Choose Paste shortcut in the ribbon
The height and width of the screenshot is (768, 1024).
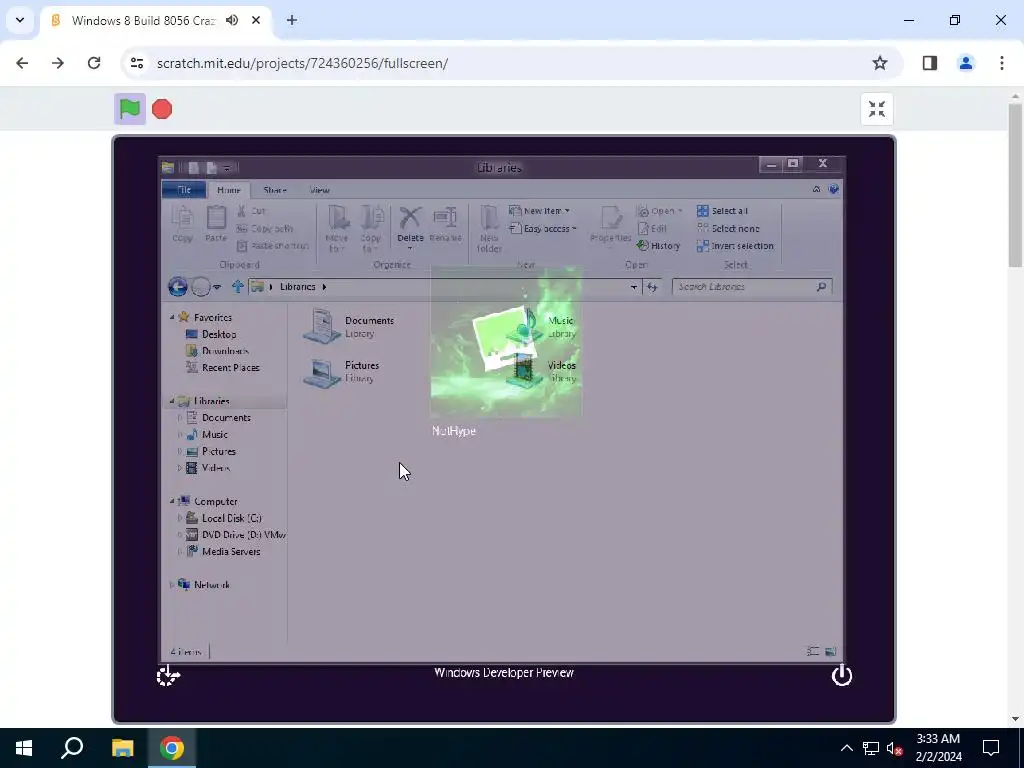(x=272, y=246)
